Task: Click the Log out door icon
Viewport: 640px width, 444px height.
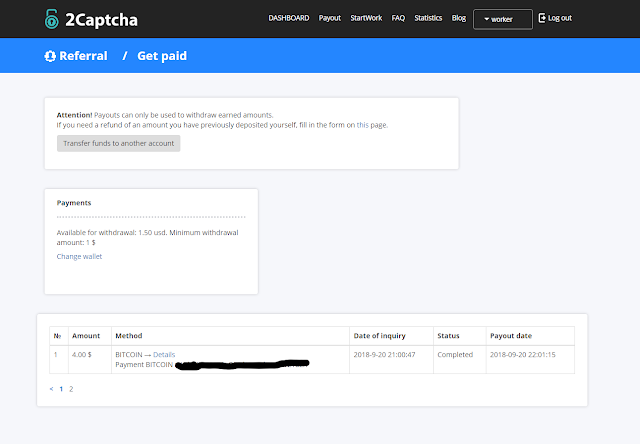Action: click(x=542, y=18)
